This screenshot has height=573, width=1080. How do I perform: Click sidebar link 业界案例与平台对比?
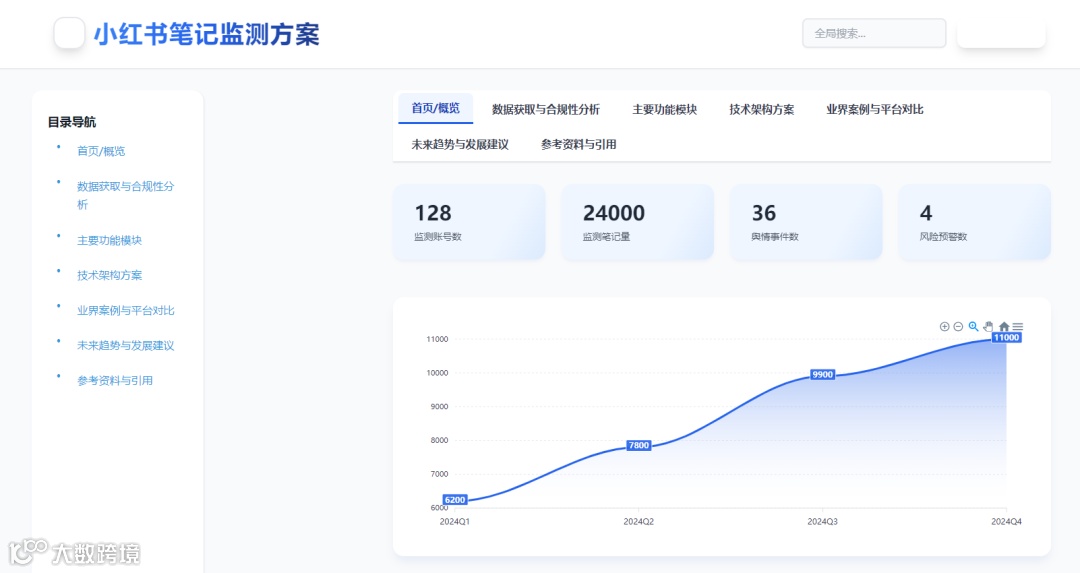pos(125,311)
